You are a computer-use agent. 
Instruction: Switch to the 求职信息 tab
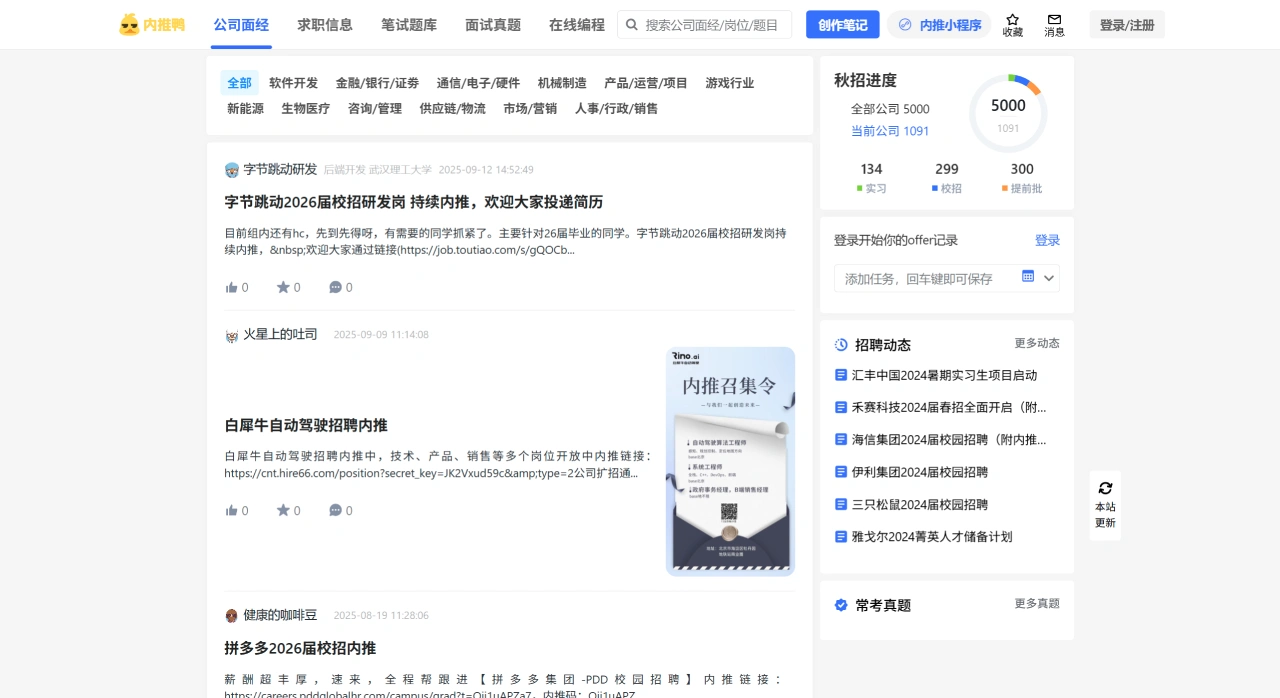(x=324, y=24)
